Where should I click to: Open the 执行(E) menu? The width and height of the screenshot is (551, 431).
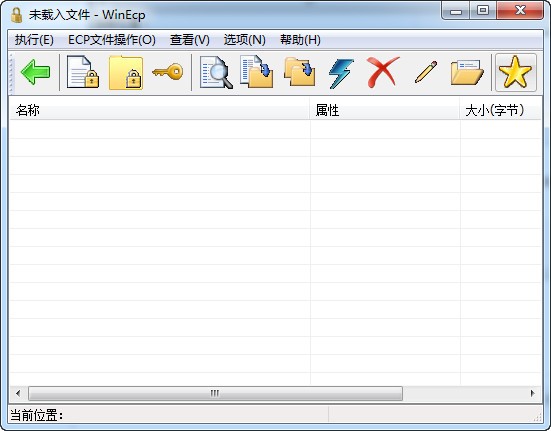click(34, 40)
